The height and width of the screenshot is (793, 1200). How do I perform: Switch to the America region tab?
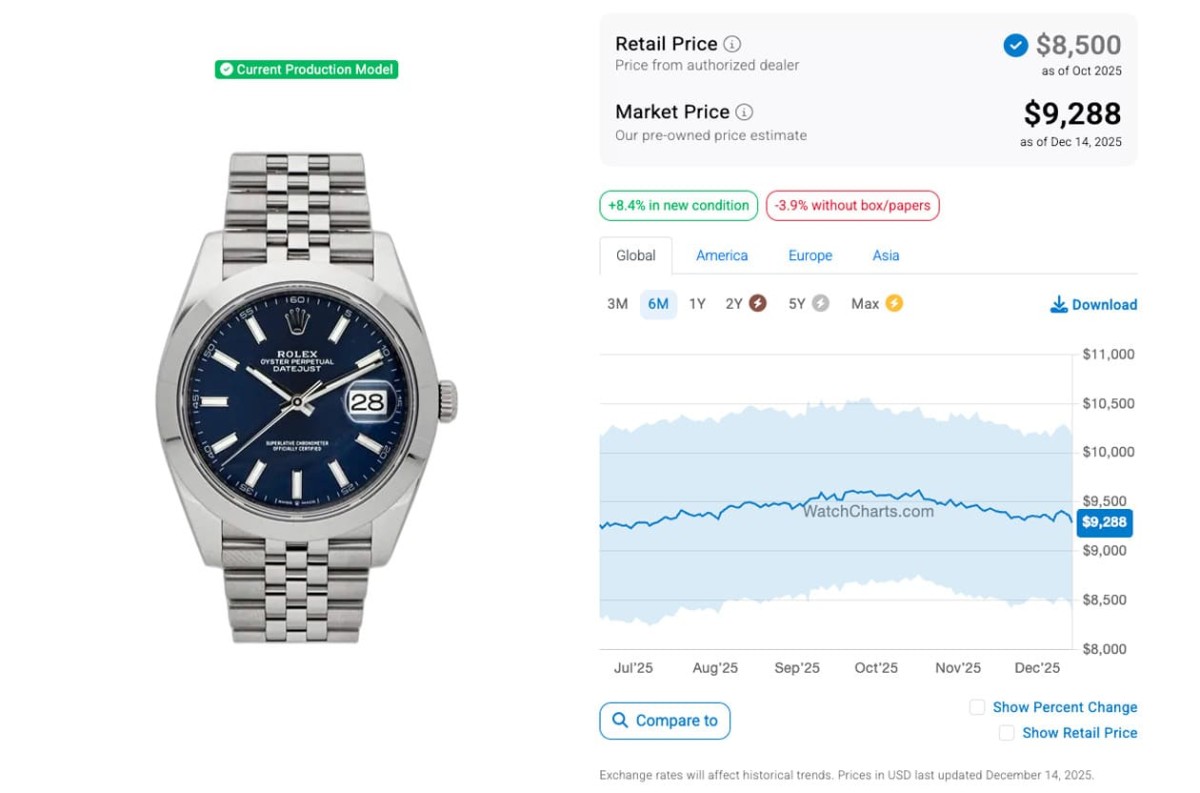tap(722, 255)
